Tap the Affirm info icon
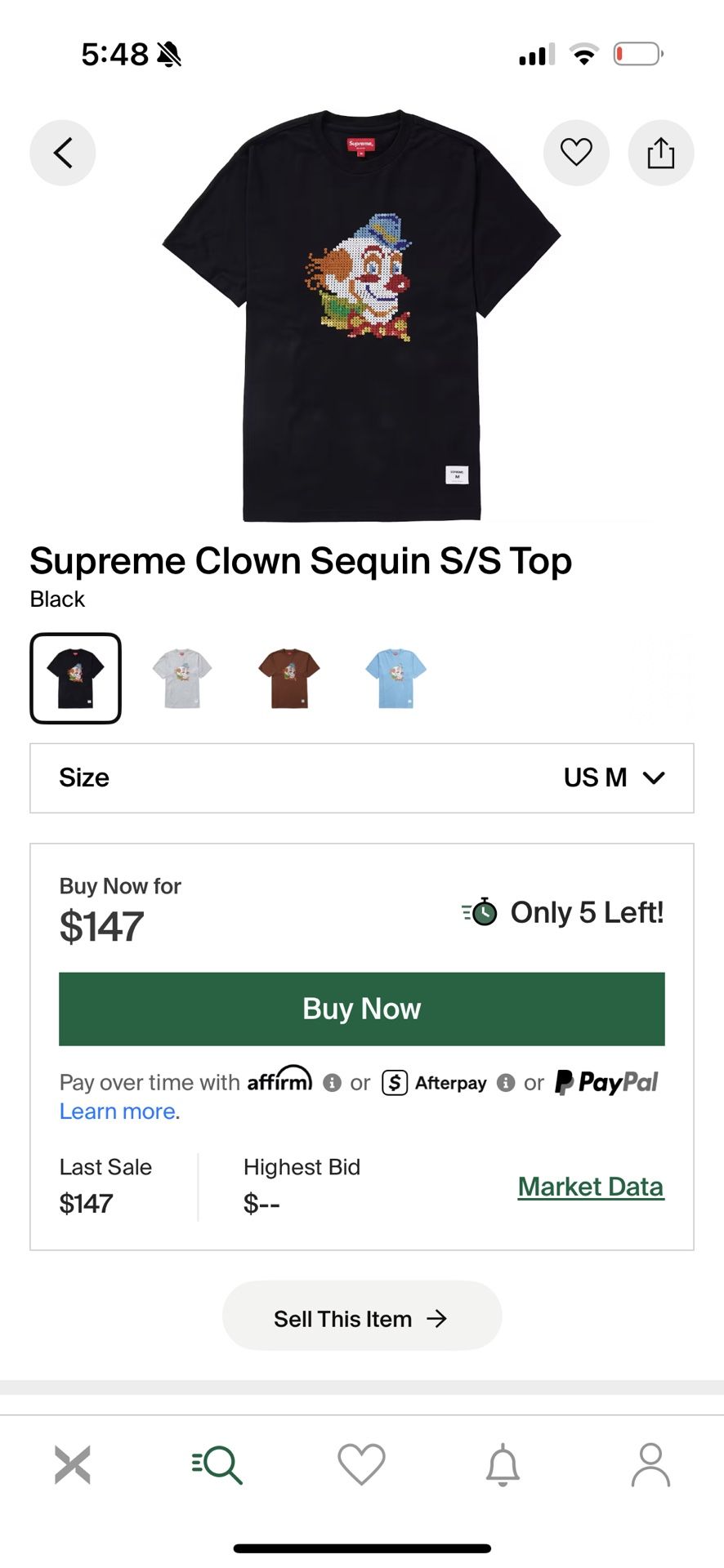The height and width of the screenshot is (1568, 724). pyautogui.click(x=332, y=1083)
